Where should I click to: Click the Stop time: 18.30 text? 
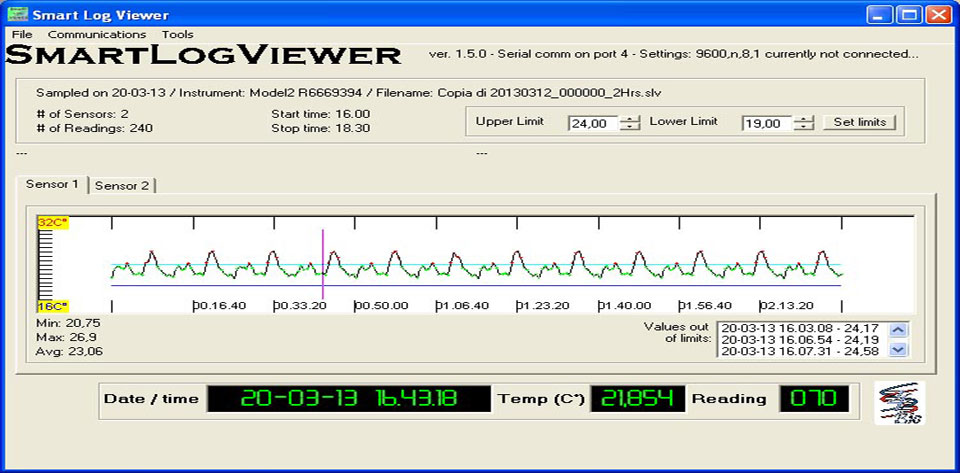[321, 128]
